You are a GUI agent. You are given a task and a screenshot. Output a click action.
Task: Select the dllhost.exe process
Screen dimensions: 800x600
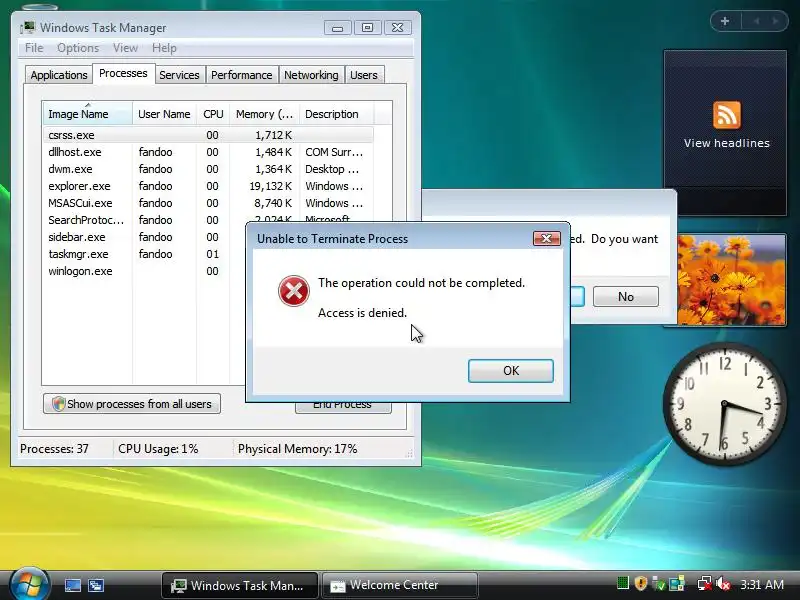208,152
